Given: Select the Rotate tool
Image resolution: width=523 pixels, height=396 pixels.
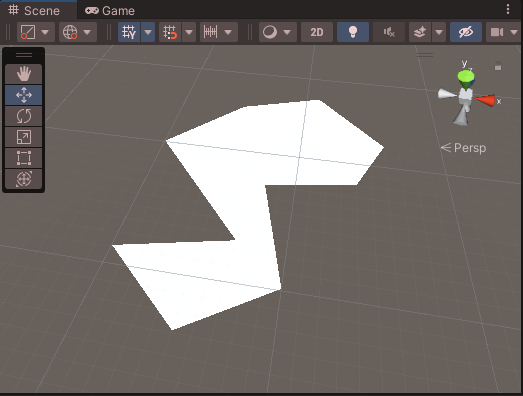Looking at the screenshot, I should [x=24, y=116].
